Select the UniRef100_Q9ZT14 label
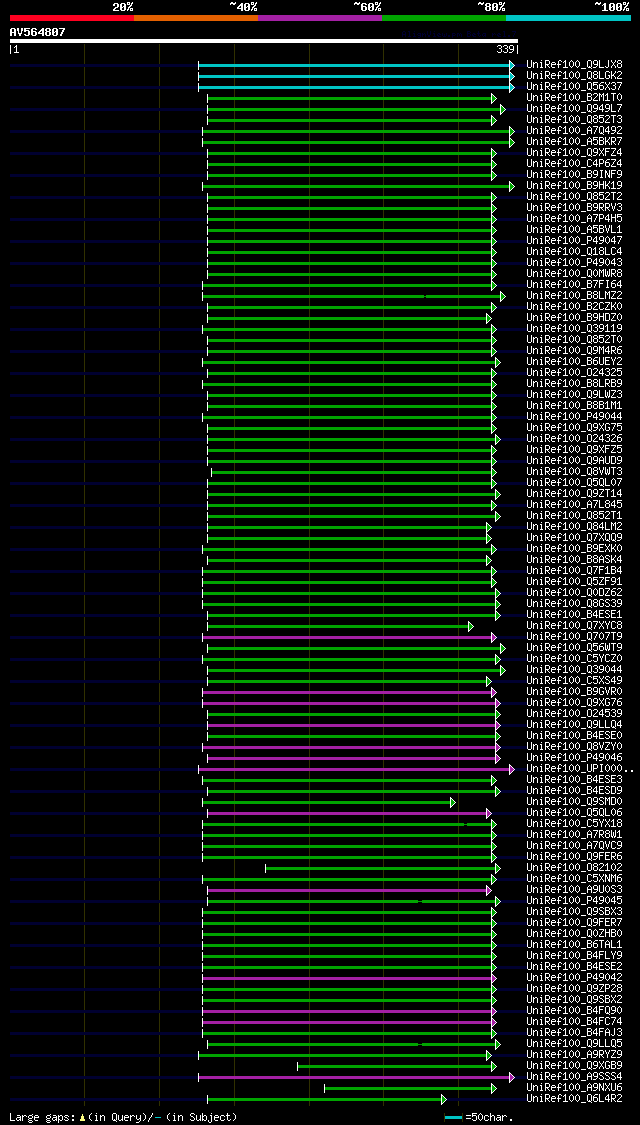Image resolution: width=640 pixels, height=1125 pixels. pos(574,493)
